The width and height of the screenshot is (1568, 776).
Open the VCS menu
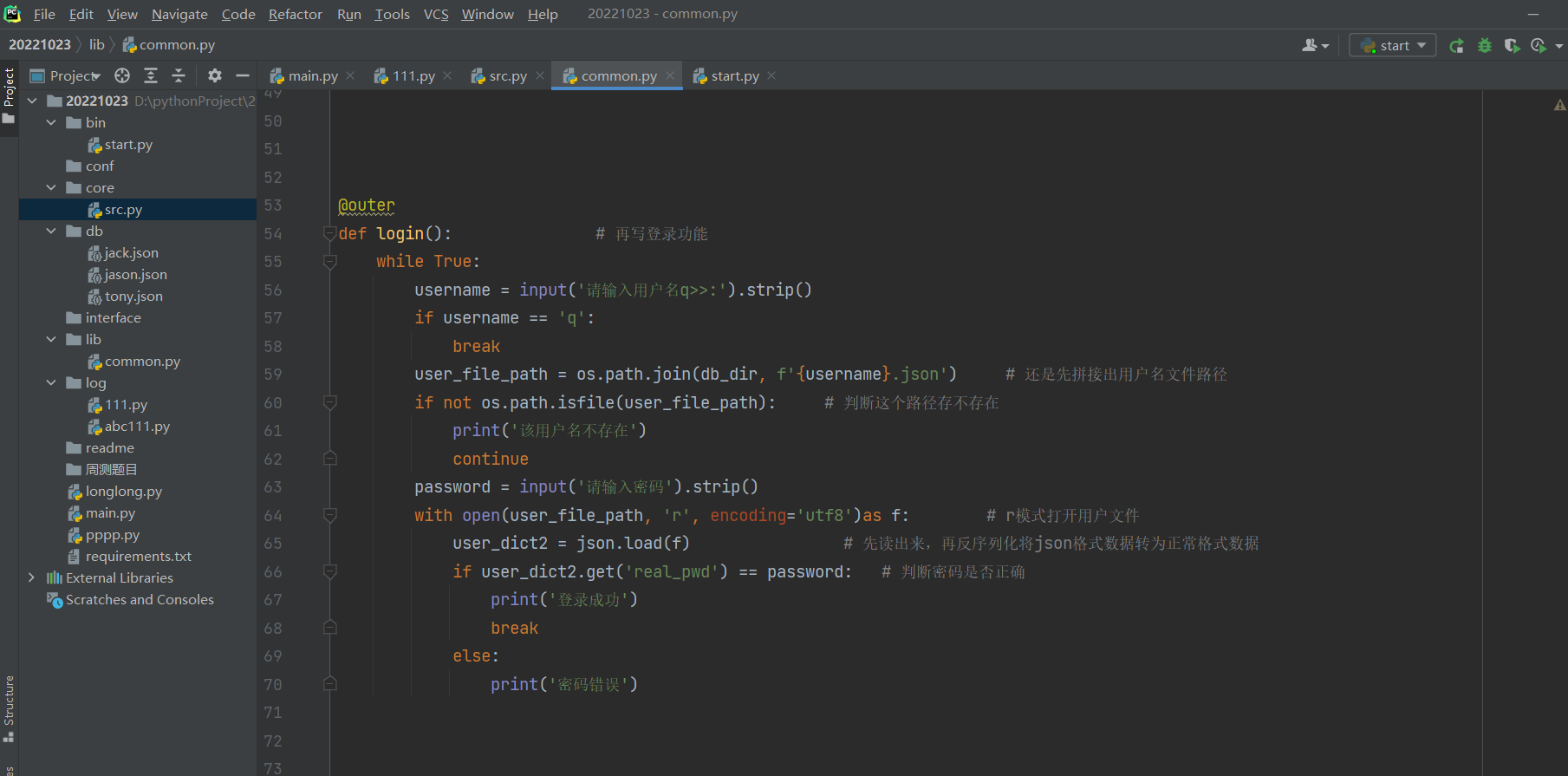(436, 14)
